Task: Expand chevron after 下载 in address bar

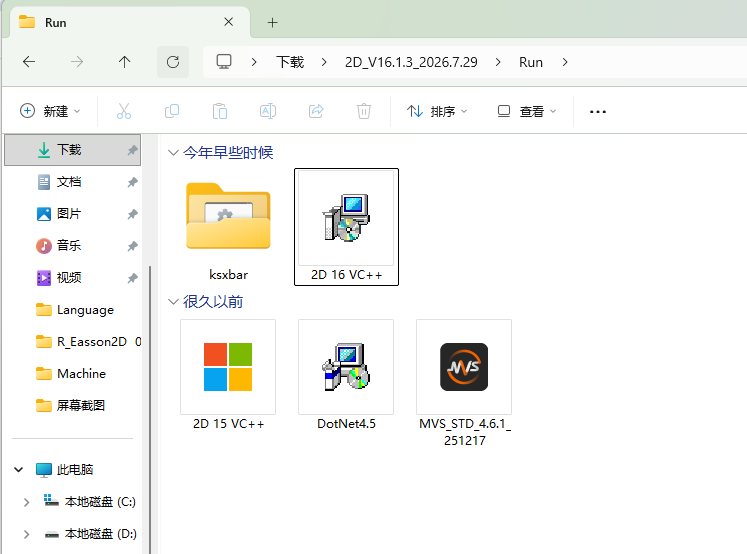Action: pos(324,62)
